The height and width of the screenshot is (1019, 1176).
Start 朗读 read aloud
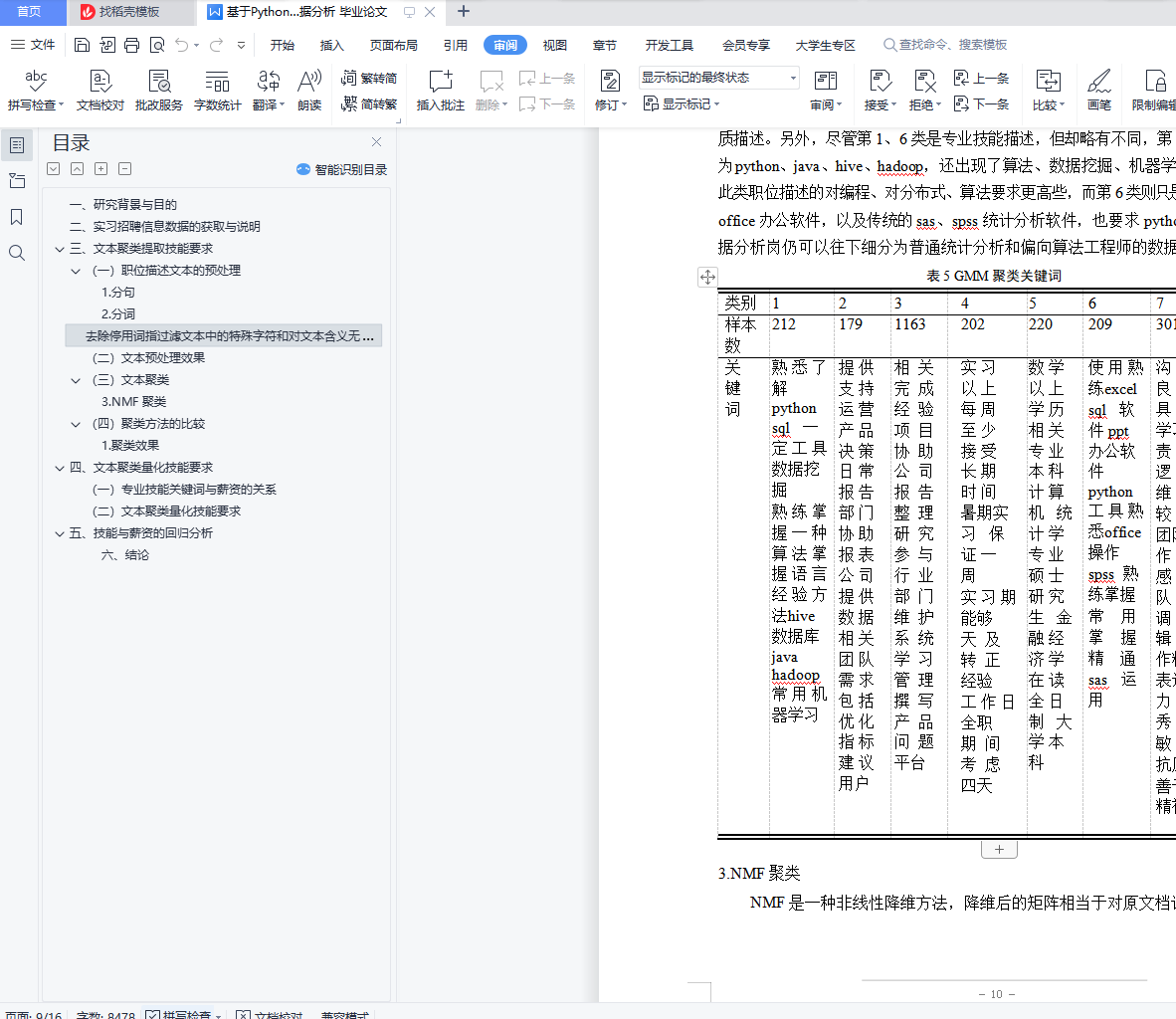309,90
